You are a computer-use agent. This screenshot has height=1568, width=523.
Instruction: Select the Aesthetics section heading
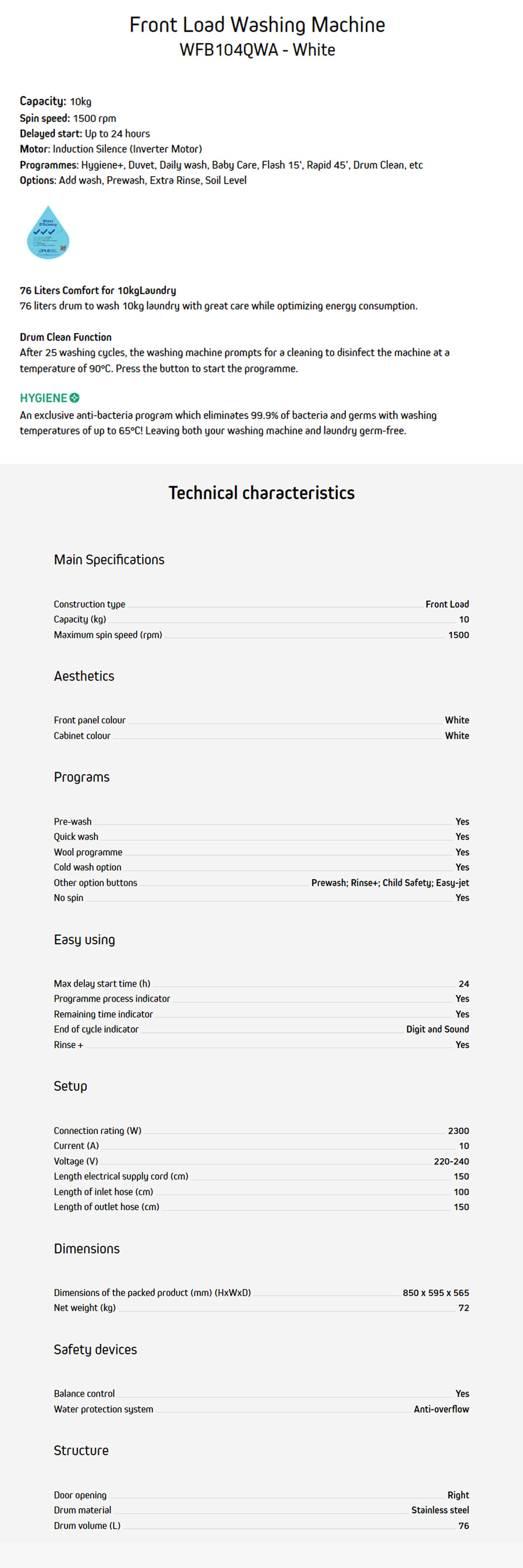(x=84, y=676)
